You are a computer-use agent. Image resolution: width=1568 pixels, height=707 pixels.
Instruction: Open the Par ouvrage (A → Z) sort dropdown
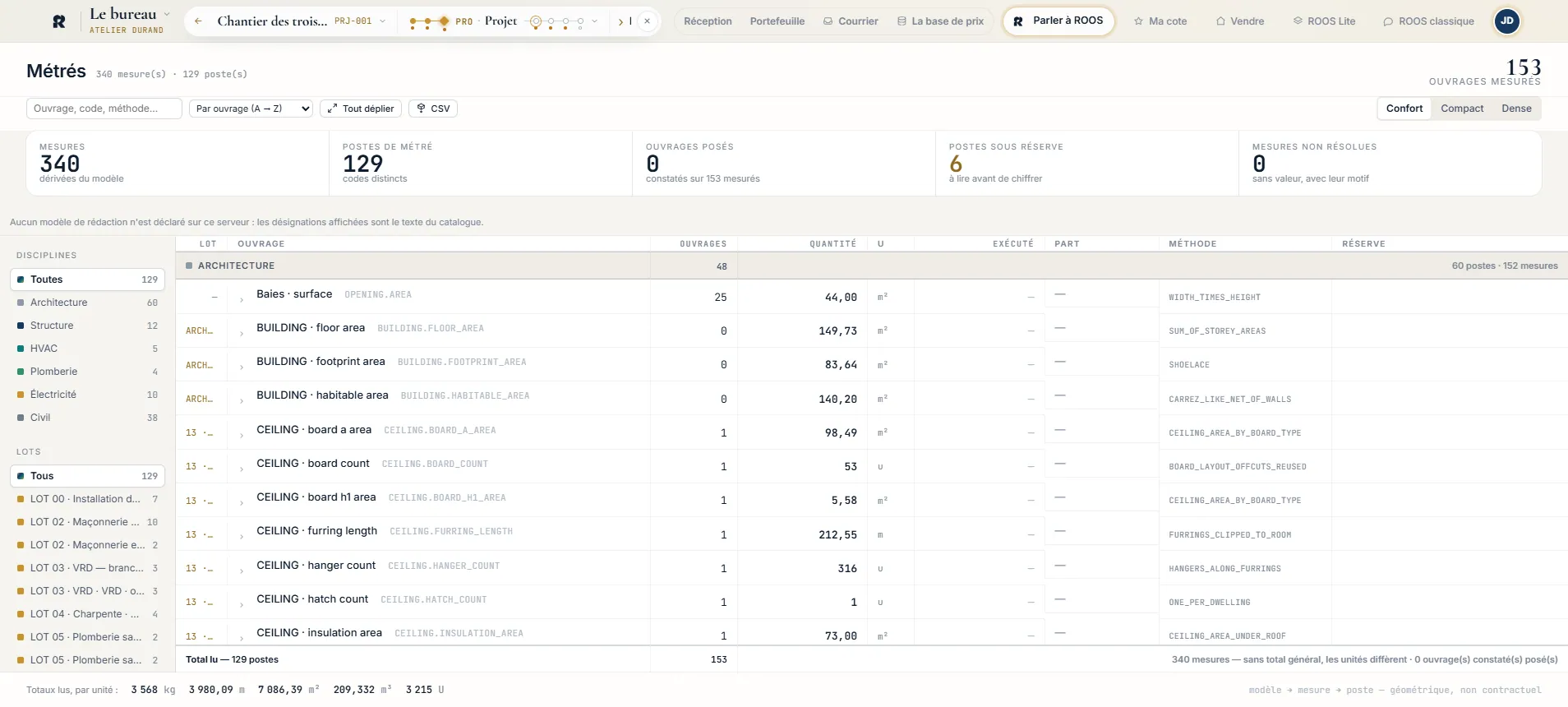point(251,109)
